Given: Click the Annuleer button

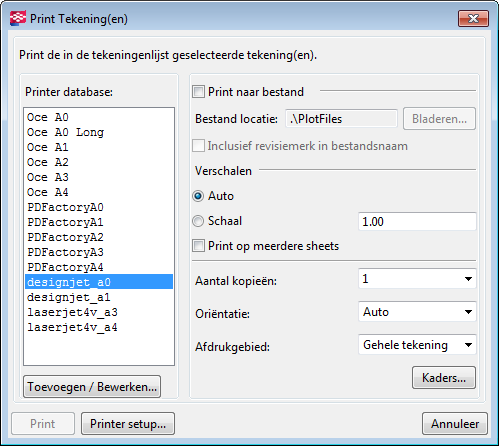Looking at the screenshot, I should pos(455,424).
